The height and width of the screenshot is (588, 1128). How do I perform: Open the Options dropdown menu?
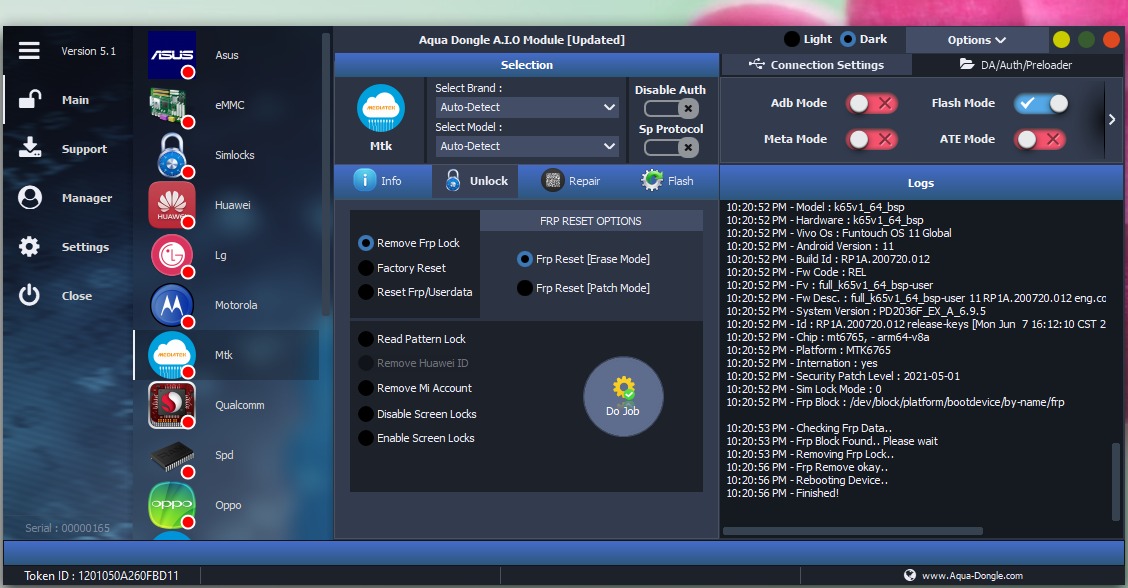[x=976, y=40]
